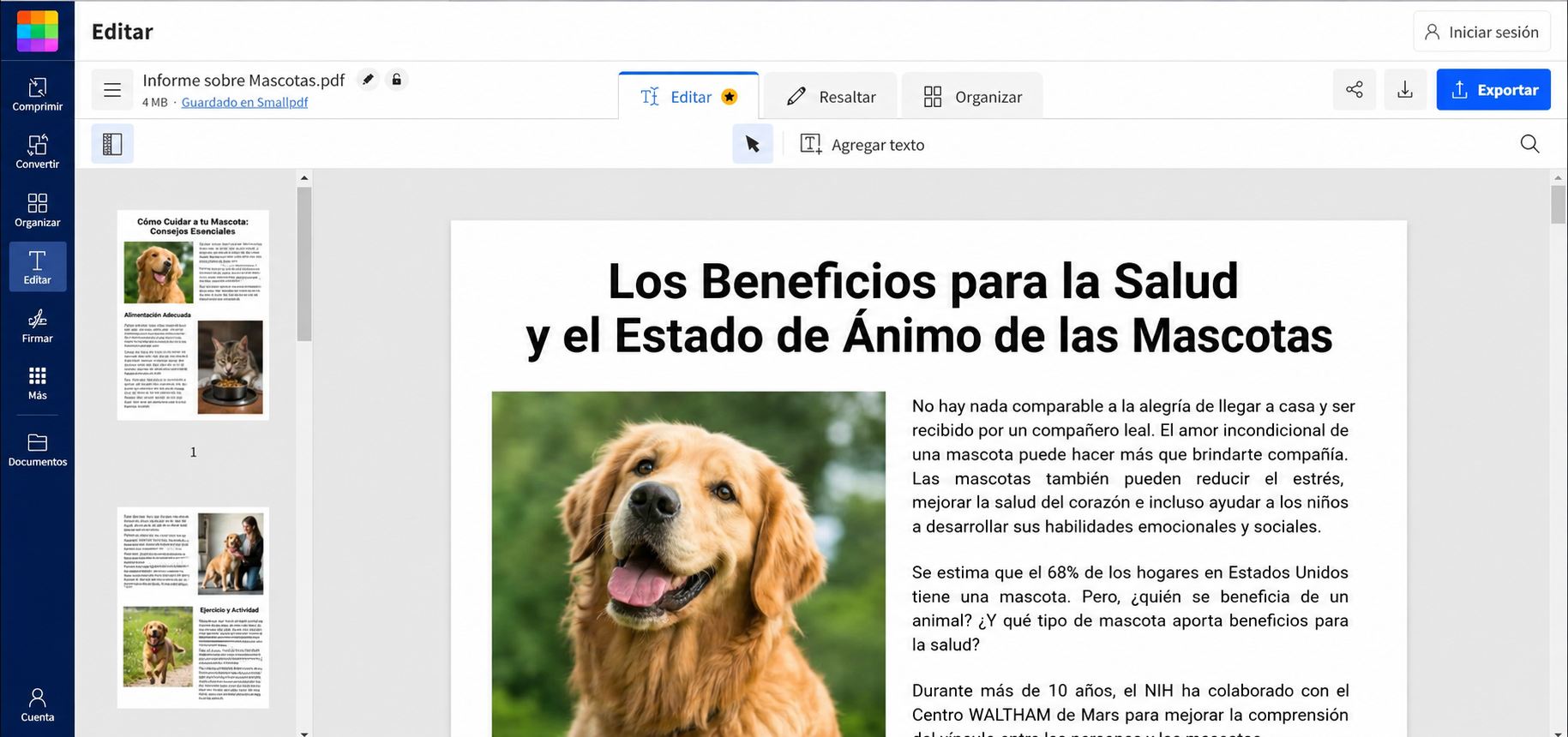Click the paragraph starting 'No hay nada comparable'
The image size is (1568, 737).
click(1133, 466)
